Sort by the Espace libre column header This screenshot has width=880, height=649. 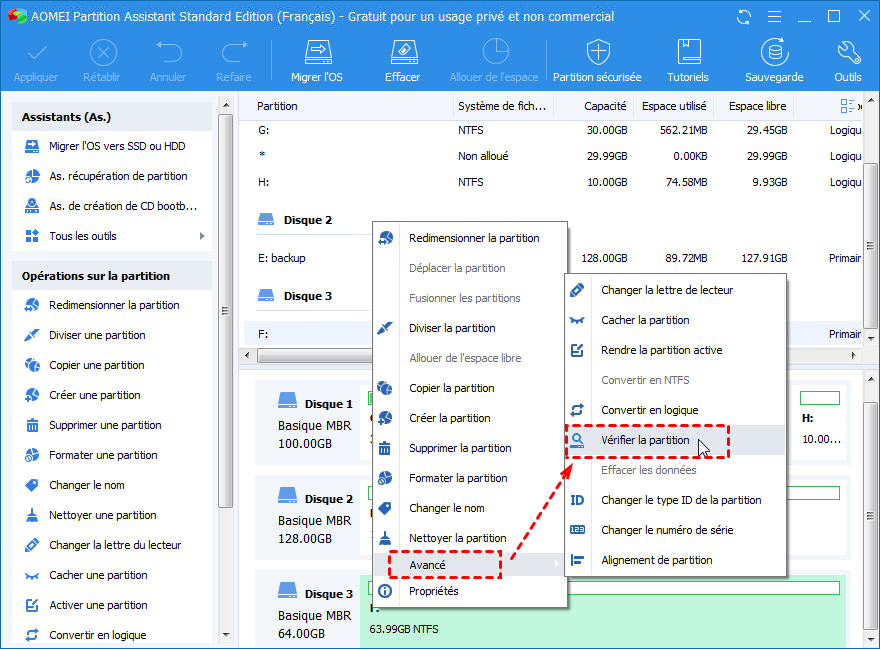758,106
